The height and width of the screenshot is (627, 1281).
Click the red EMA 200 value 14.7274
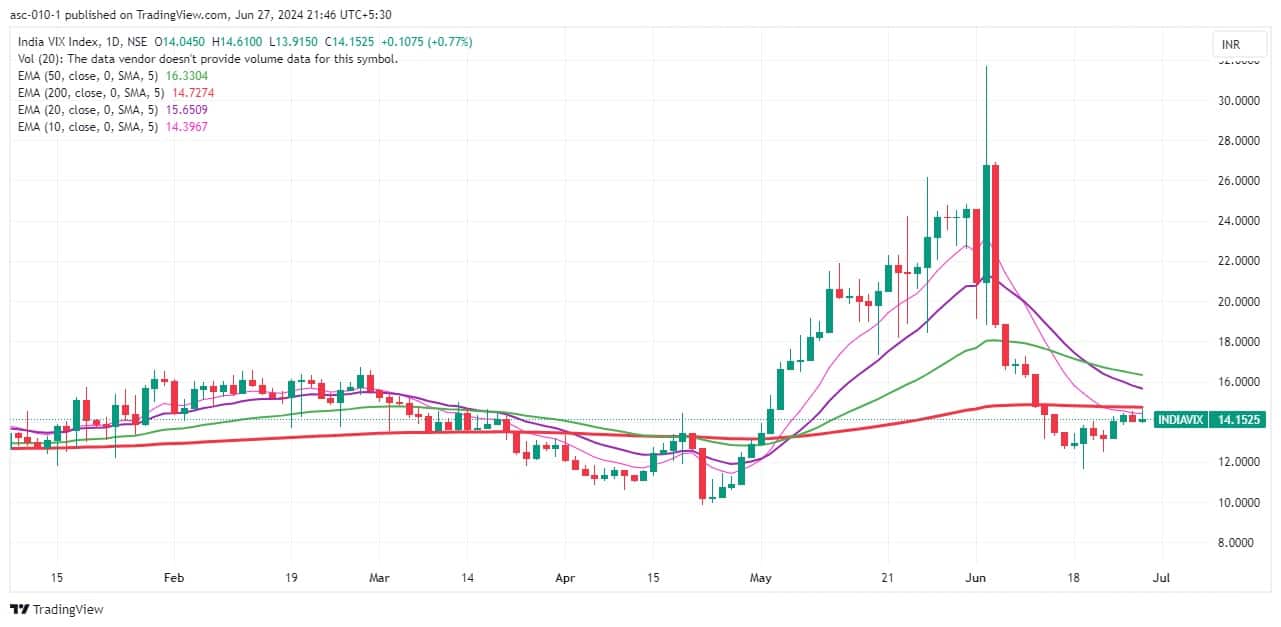[x=194, y=93]
